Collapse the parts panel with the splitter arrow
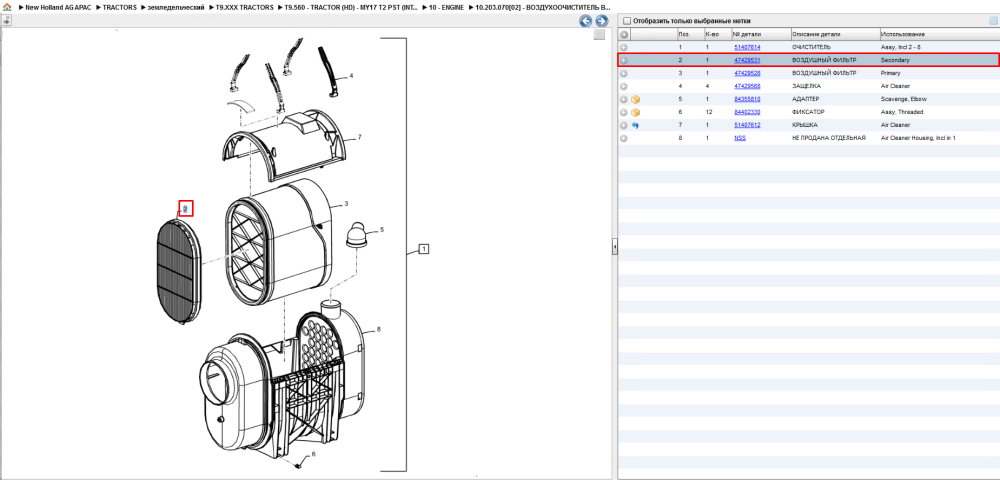Image resolution: width=1000 pixels, height=480 pixels. coord(615,246)
